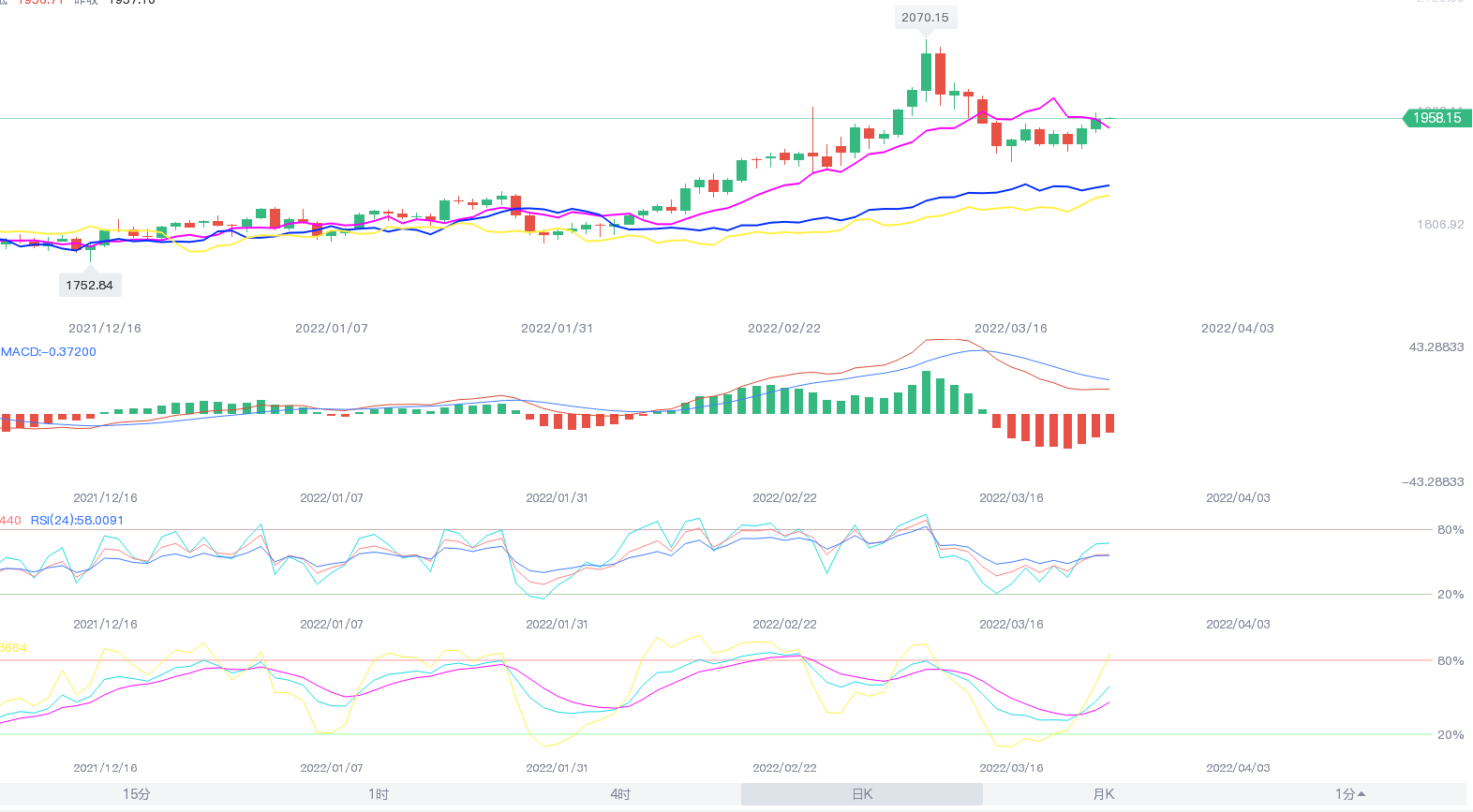Click the MACD:-0.37200 indicator label
The width and height of the screenshot is (1473, 812).
coord(49,352)
